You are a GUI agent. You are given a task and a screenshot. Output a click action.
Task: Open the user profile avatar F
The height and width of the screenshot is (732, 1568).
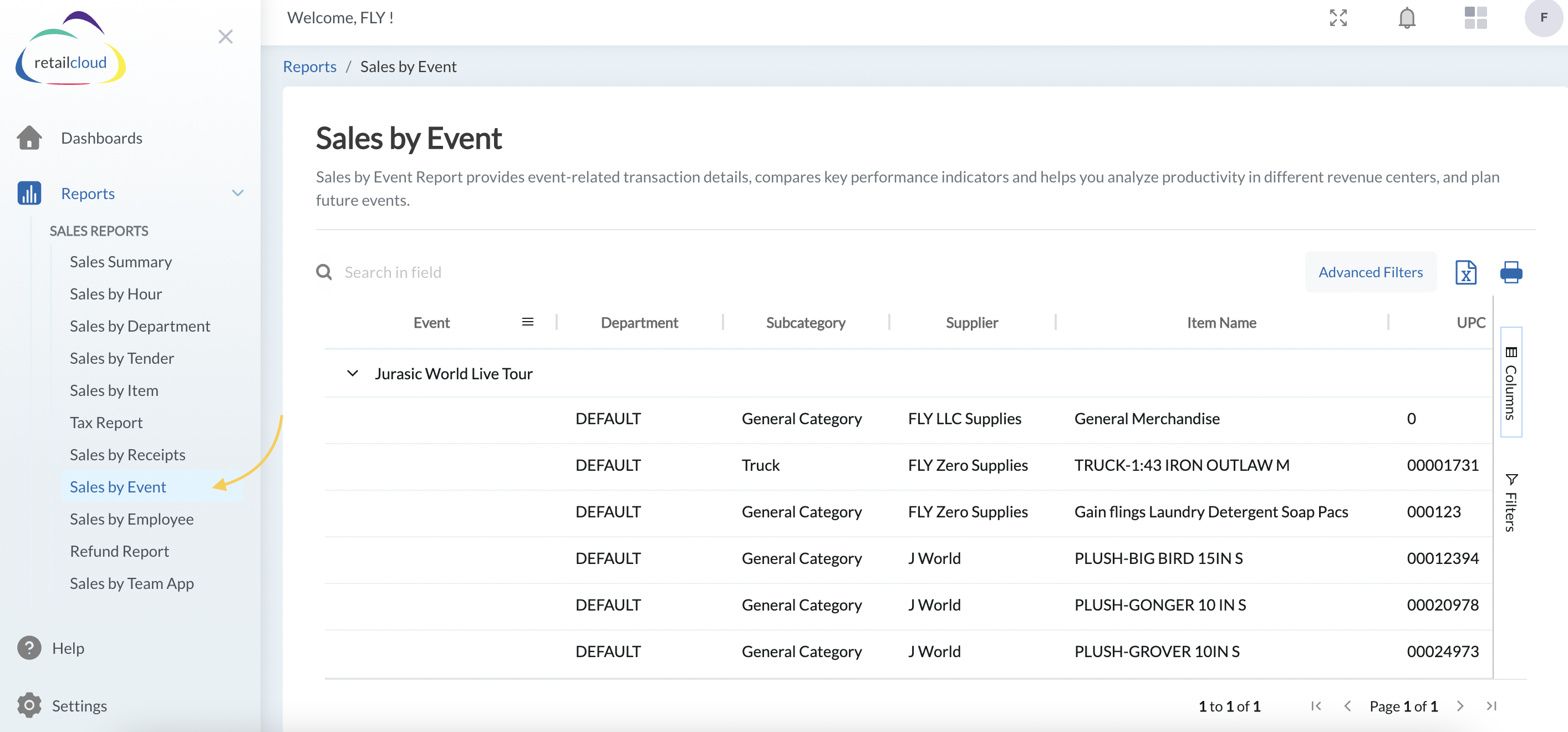[1544, 18]
